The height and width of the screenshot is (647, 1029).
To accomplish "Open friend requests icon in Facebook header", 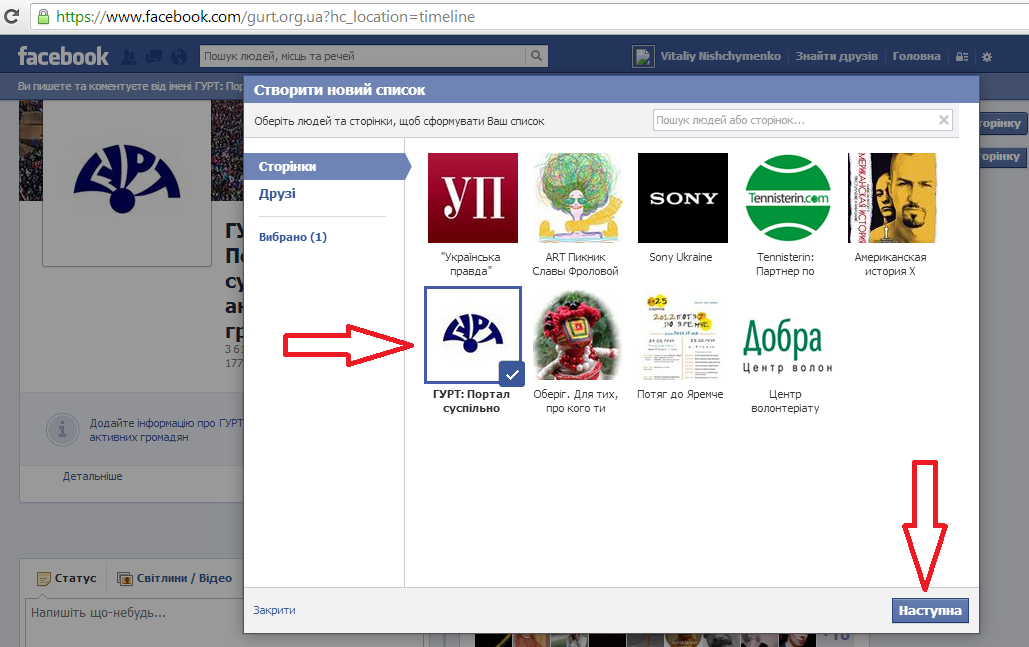I will pyautogui.click(x=129, y=57).
